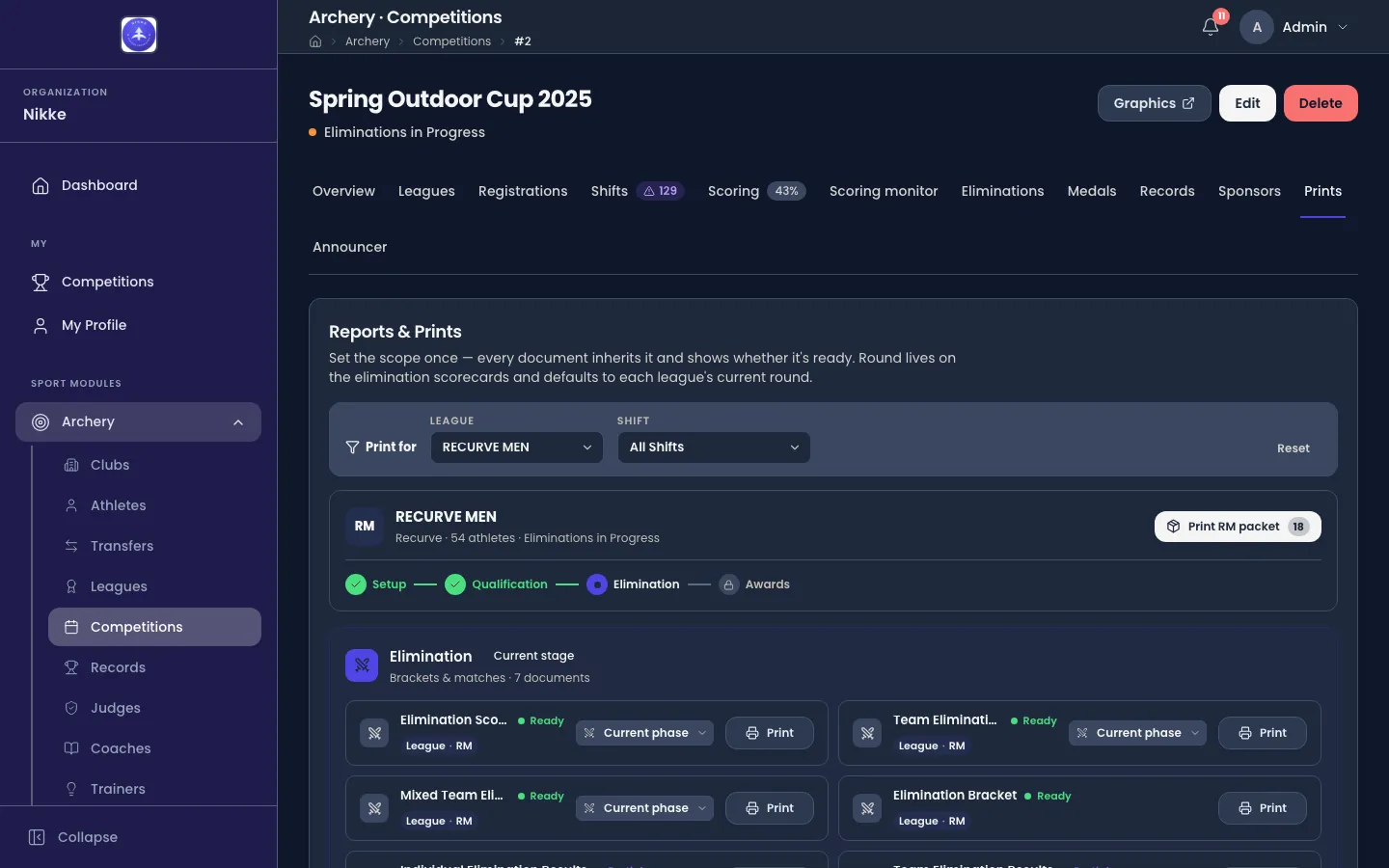Open the All Shifts dropdown
The image size is (1389, 868).
point(714,448)
